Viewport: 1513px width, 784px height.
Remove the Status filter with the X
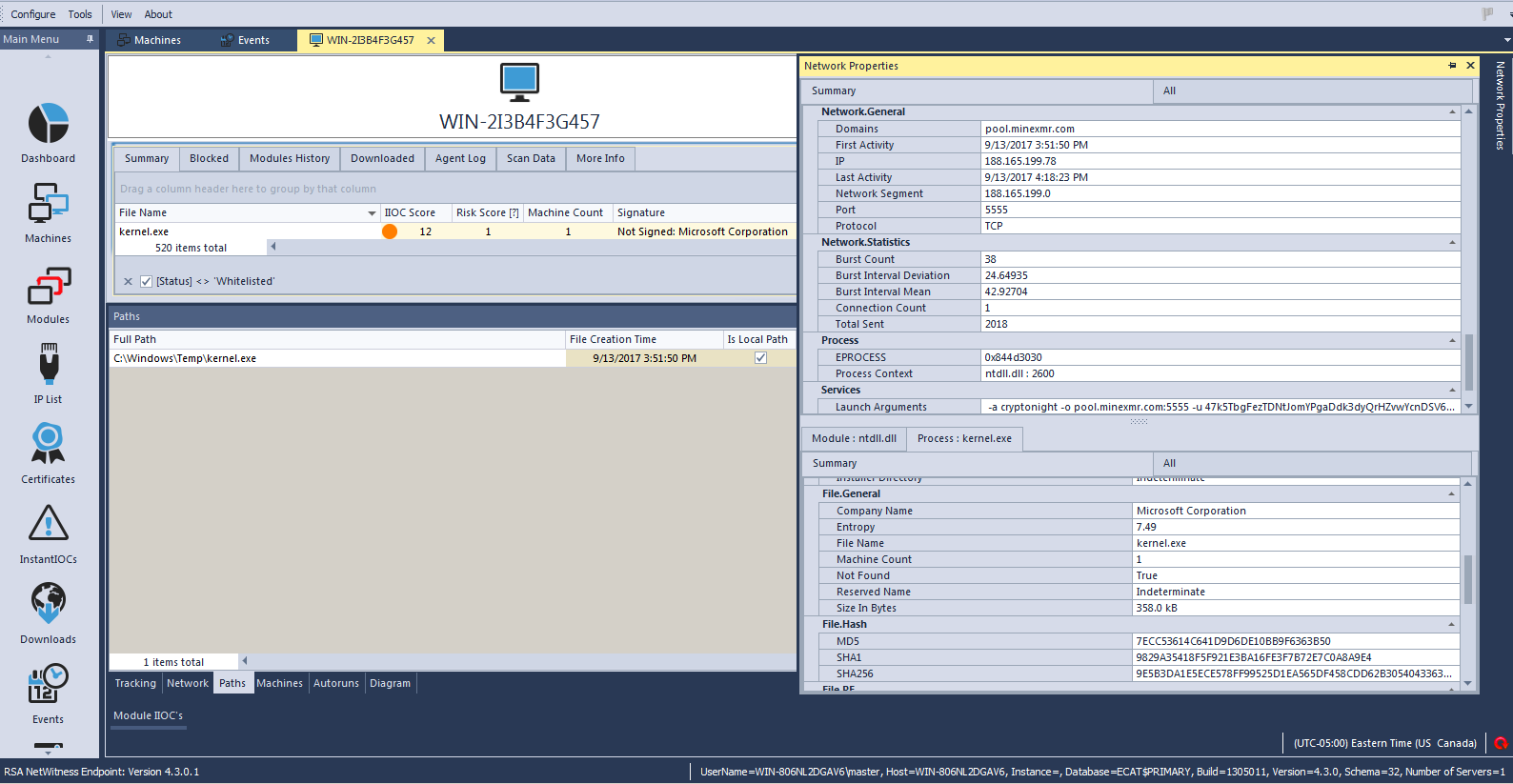pos(128,281)
